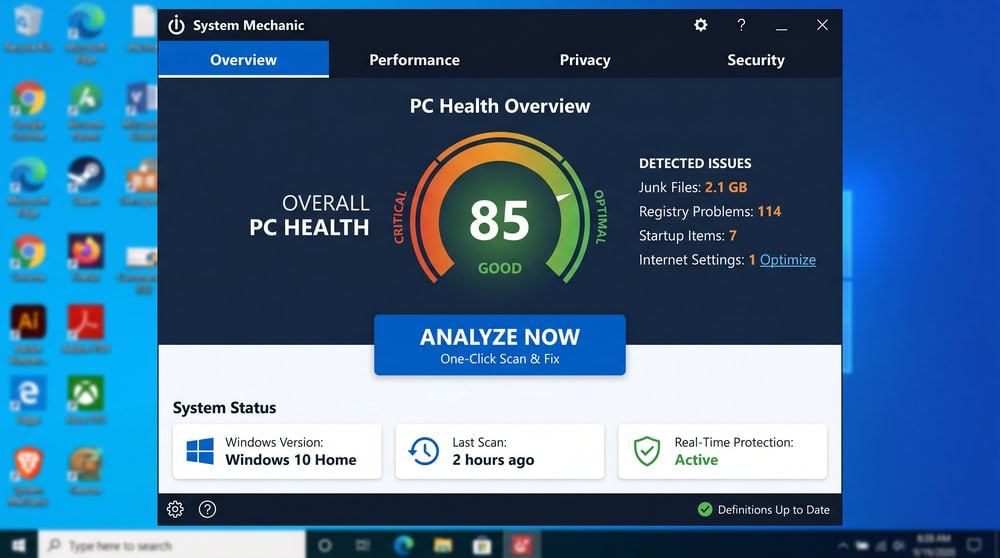Viewport: 1000px width, 558px height.
Task: Close the System Mechanic window
Action: [x=822, y=25]
